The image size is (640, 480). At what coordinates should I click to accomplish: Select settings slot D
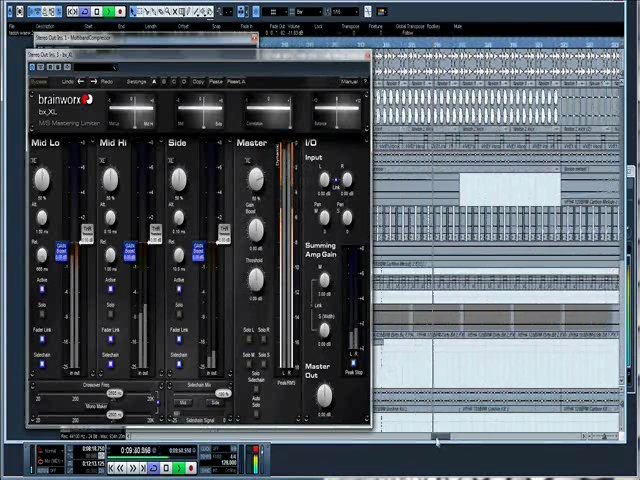[184, 82]
